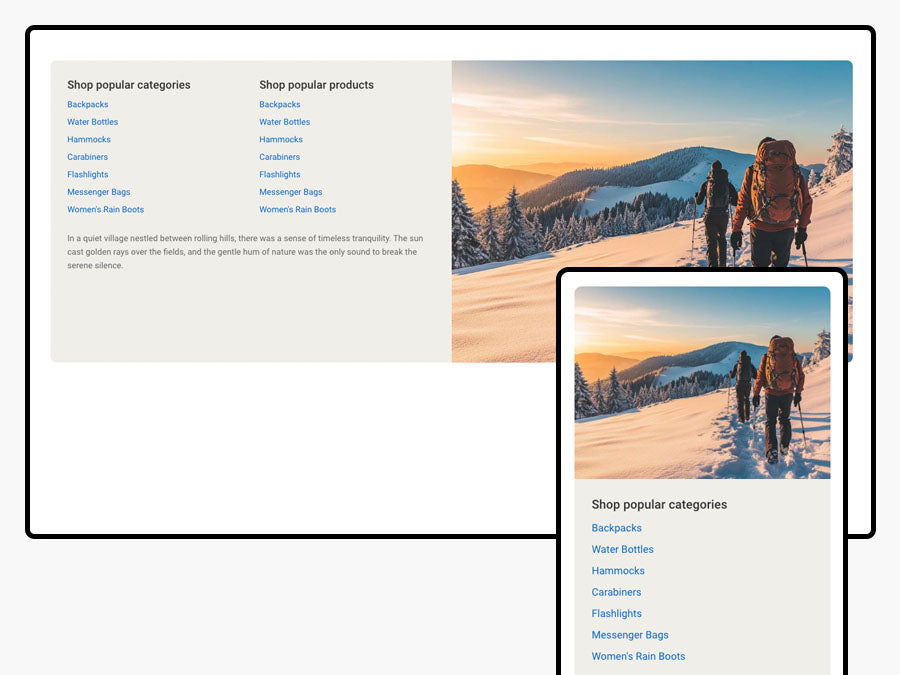
Task: Tap Backpacks link in the mobile layout
Action: [617, 528]
